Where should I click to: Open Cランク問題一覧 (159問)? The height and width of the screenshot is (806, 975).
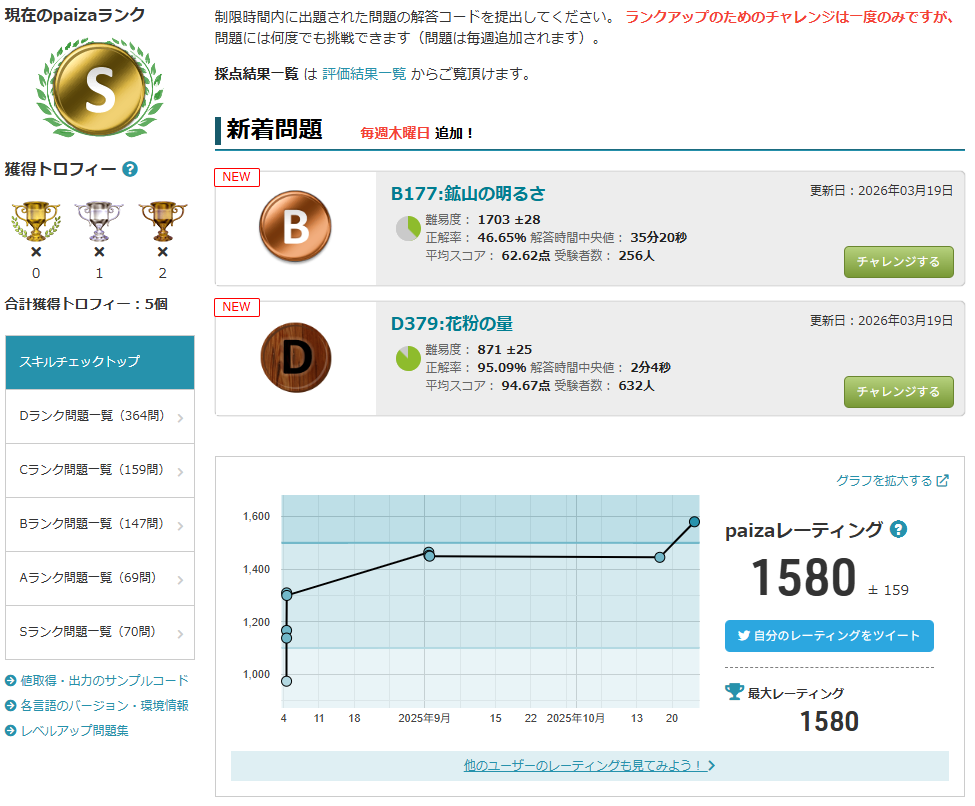(99, 471)
